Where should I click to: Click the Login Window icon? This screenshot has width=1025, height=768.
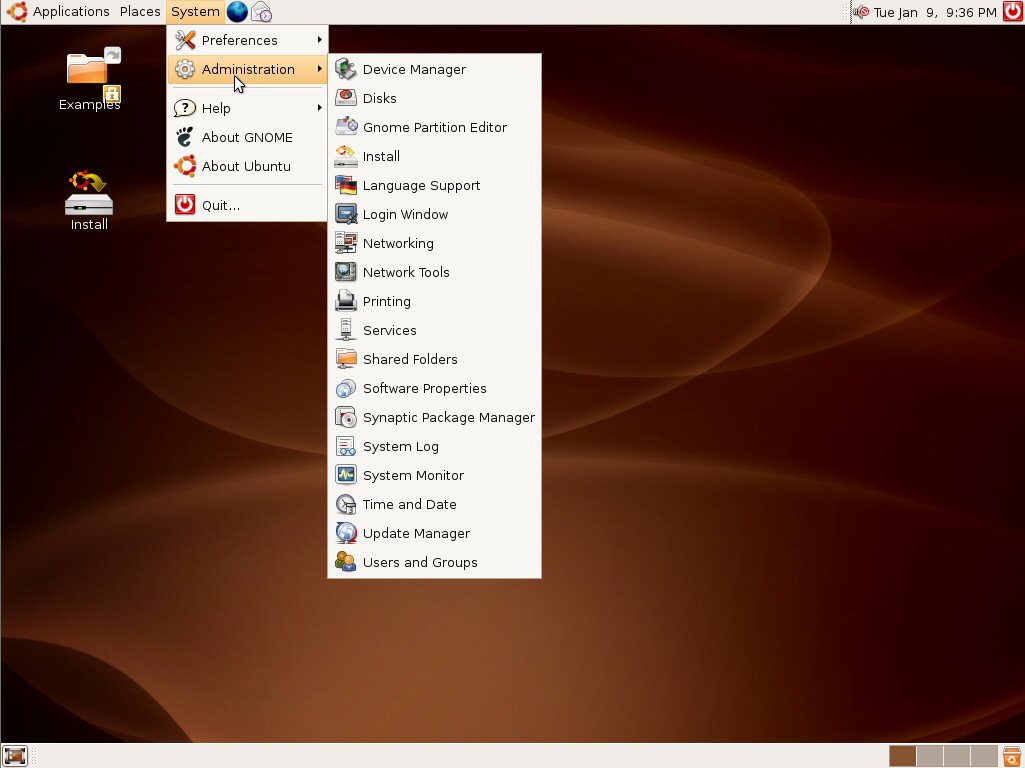tap(346, 214)
